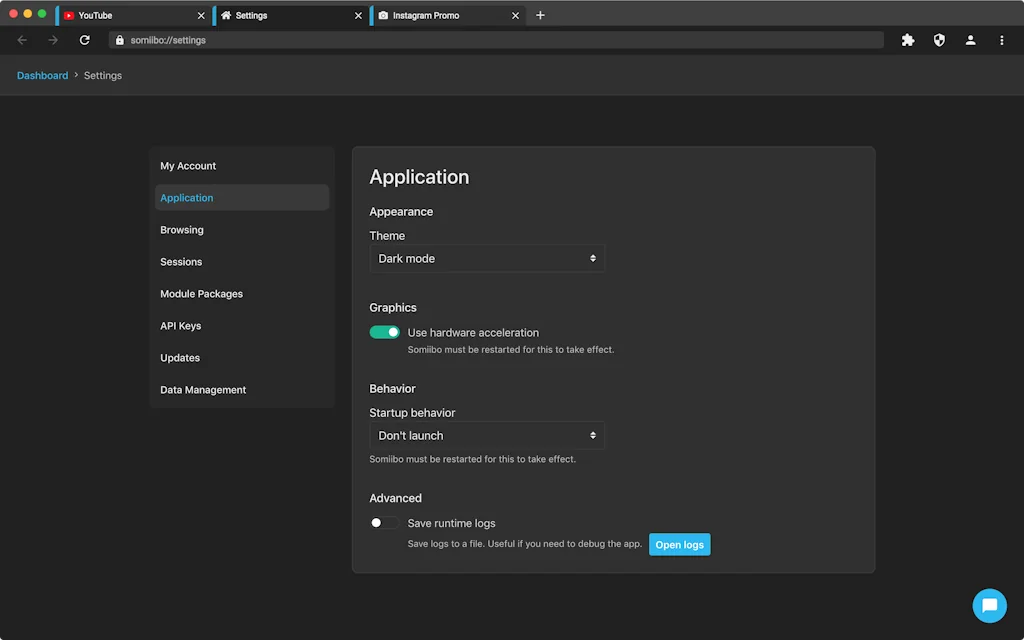Click the browser profile icon

pos(970,40)
